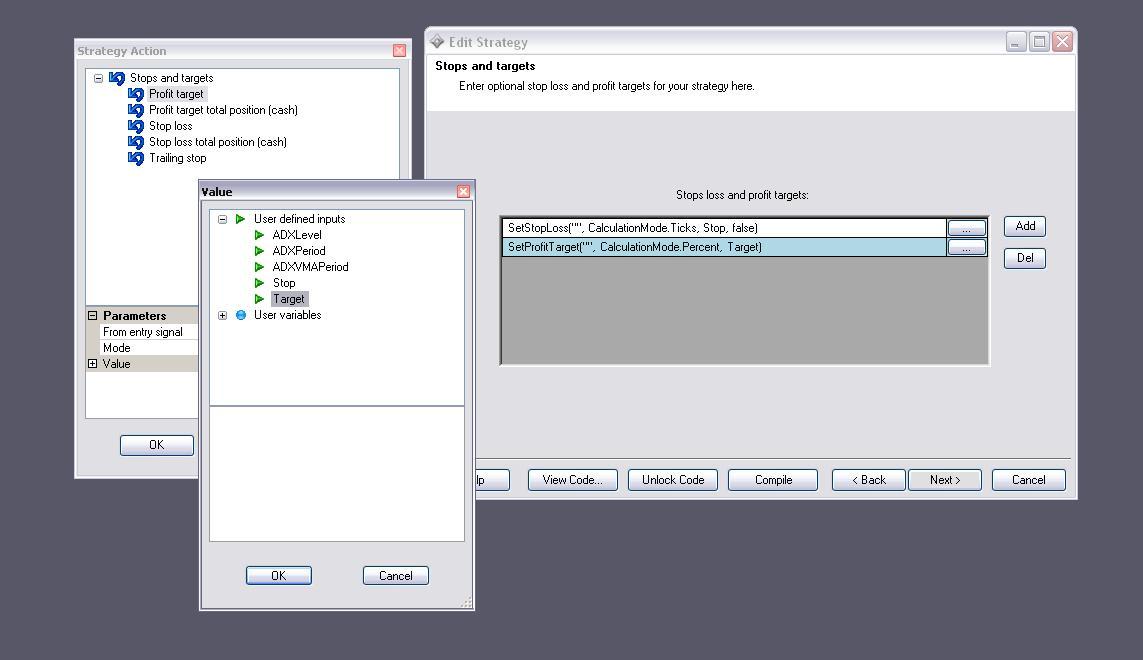This screenshot has height=660, width=1143.
Task: Open ellipsis editor for SetStopLoss row
Action: click(967, 228)
